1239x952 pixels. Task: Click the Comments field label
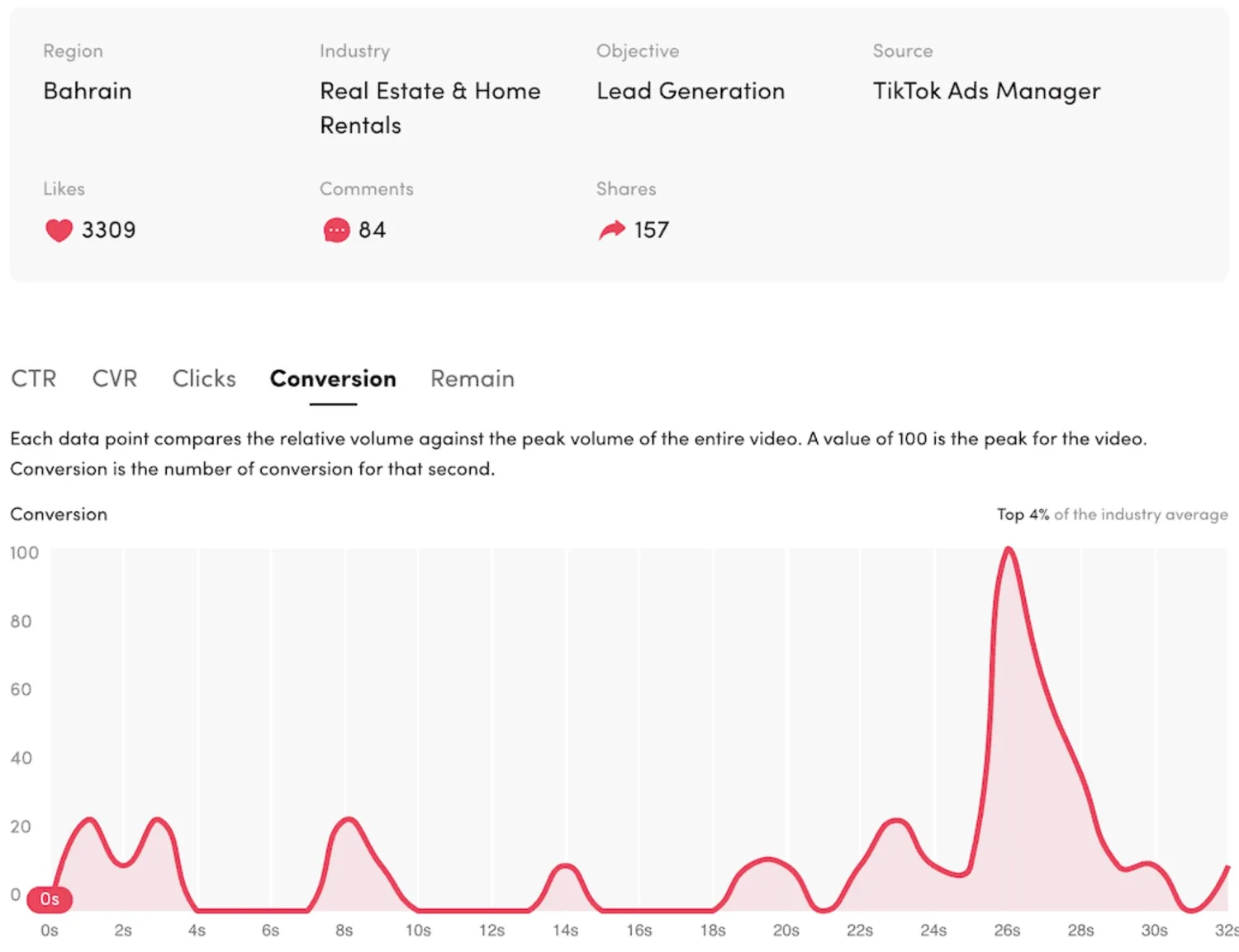point(367,189)
